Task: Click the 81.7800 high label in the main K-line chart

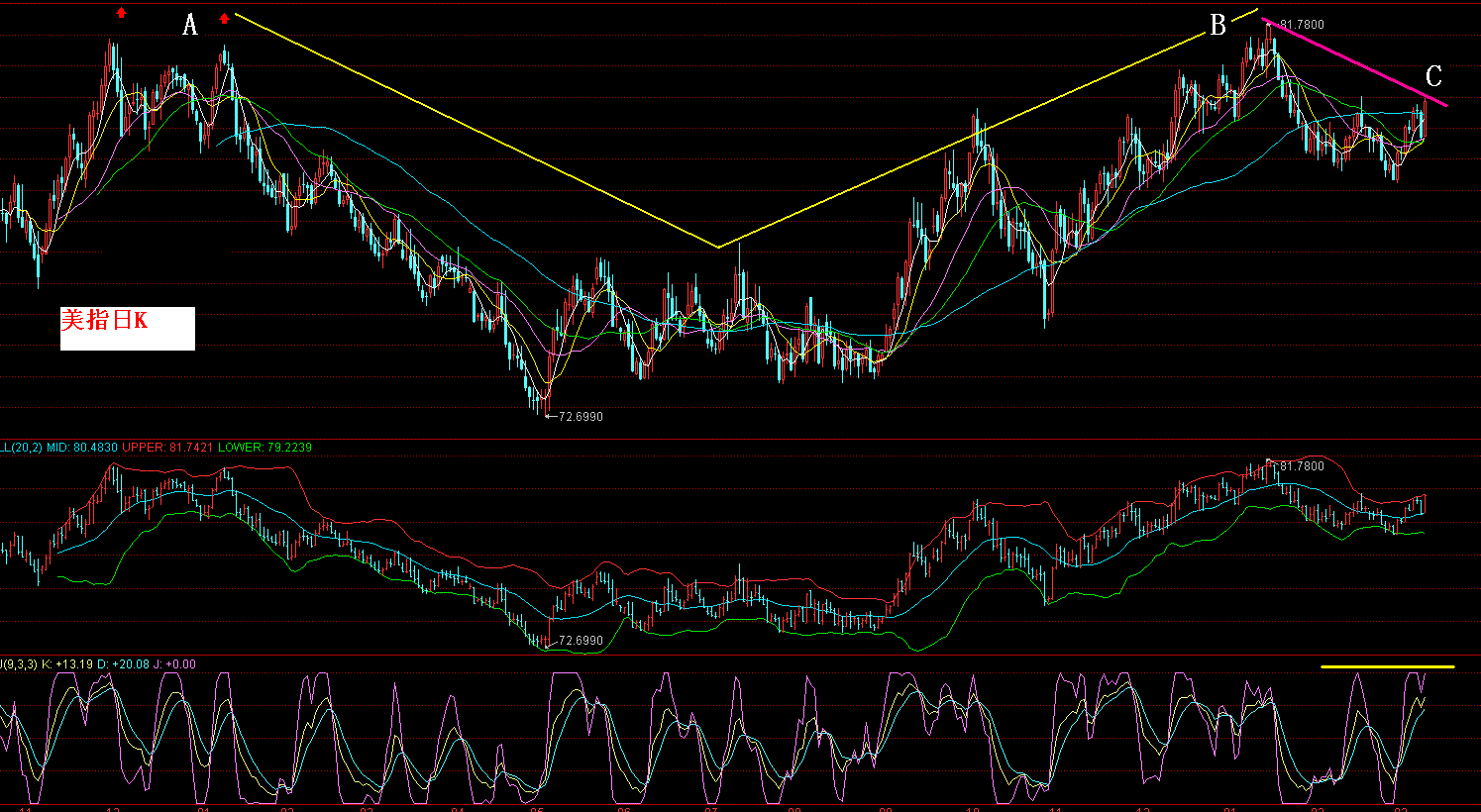Action: [1302, 25]
